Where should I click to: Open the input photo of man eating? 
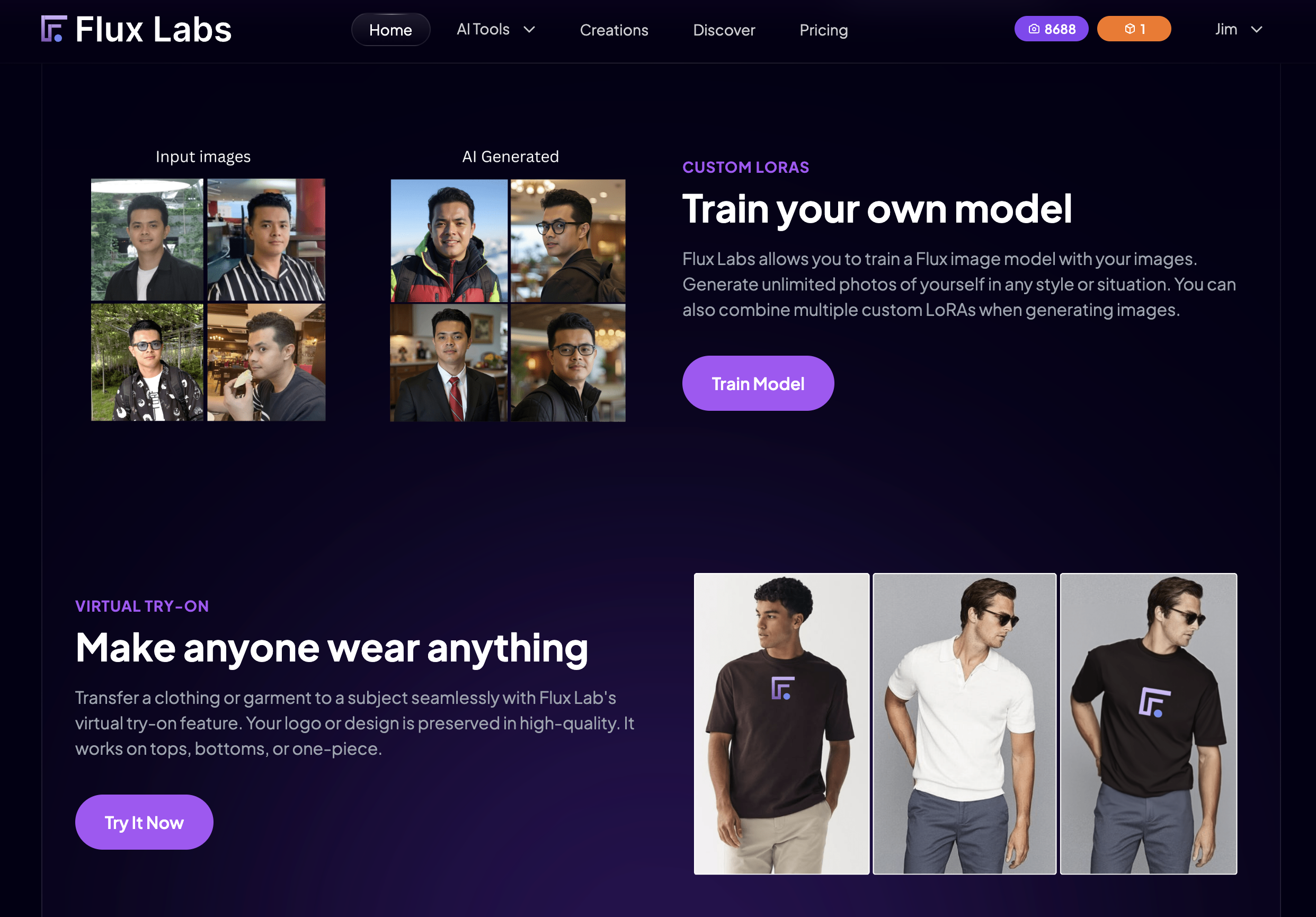pos(266,363)
